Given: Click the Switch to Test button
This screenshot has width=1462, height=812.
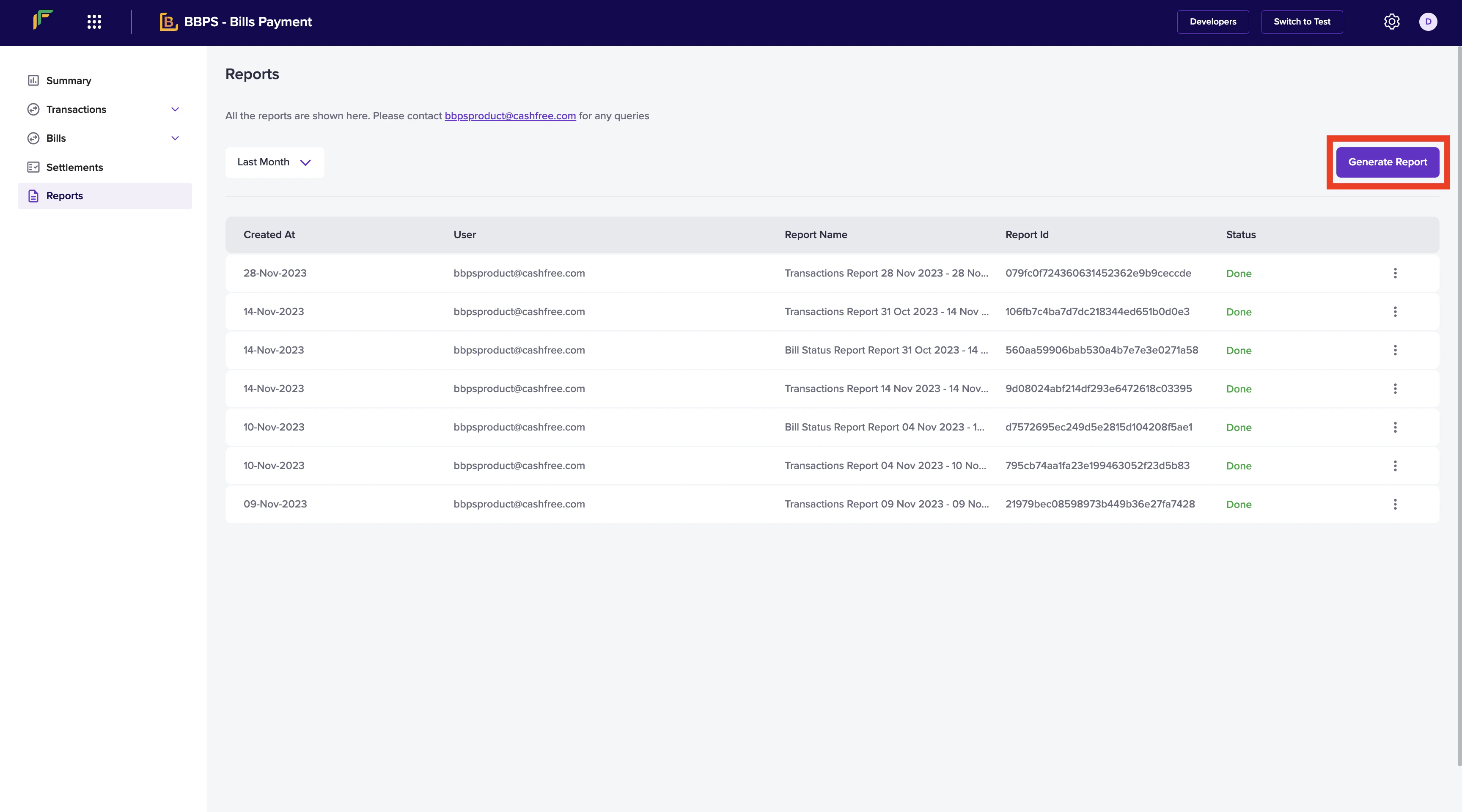Looking at the screenshot, I should pos(1301,22).
